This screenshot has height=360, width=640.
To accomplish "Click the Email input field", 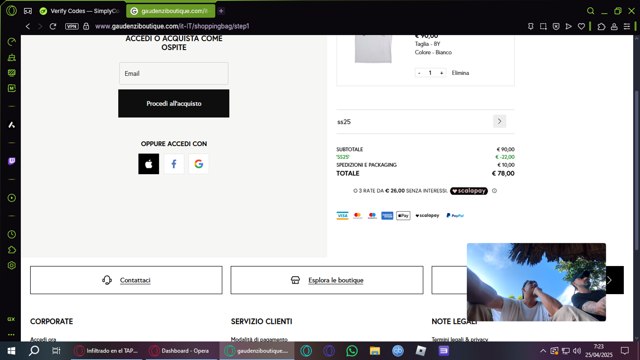I will (x=173, y=73).
